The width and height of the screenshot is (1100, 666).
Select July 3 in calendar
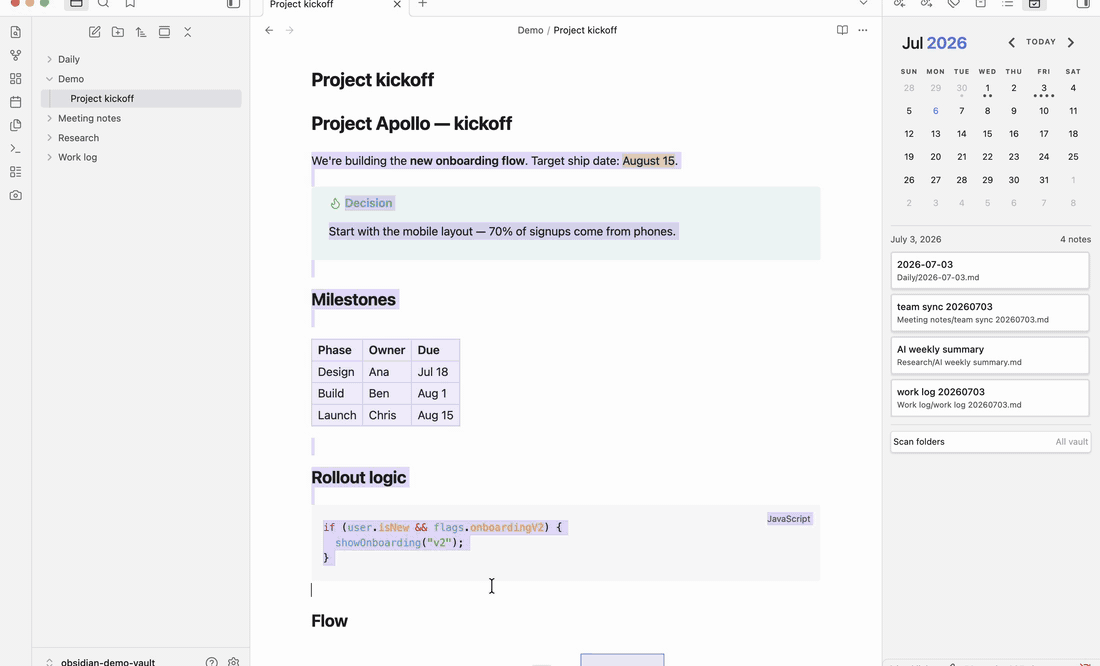[x=1044, y=88]
